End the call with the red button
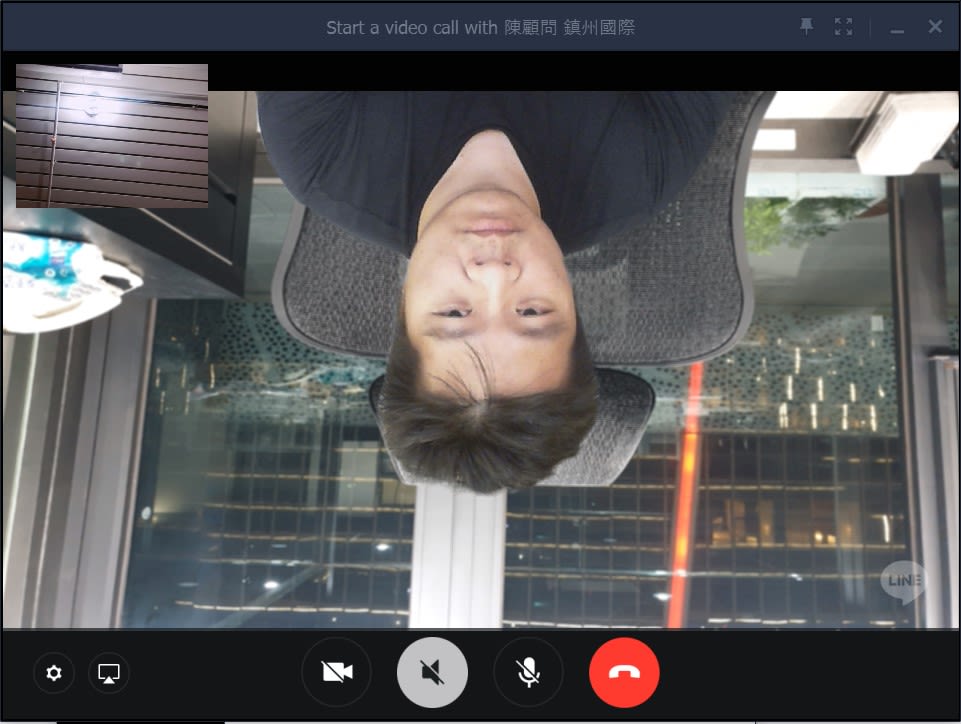 624,673
